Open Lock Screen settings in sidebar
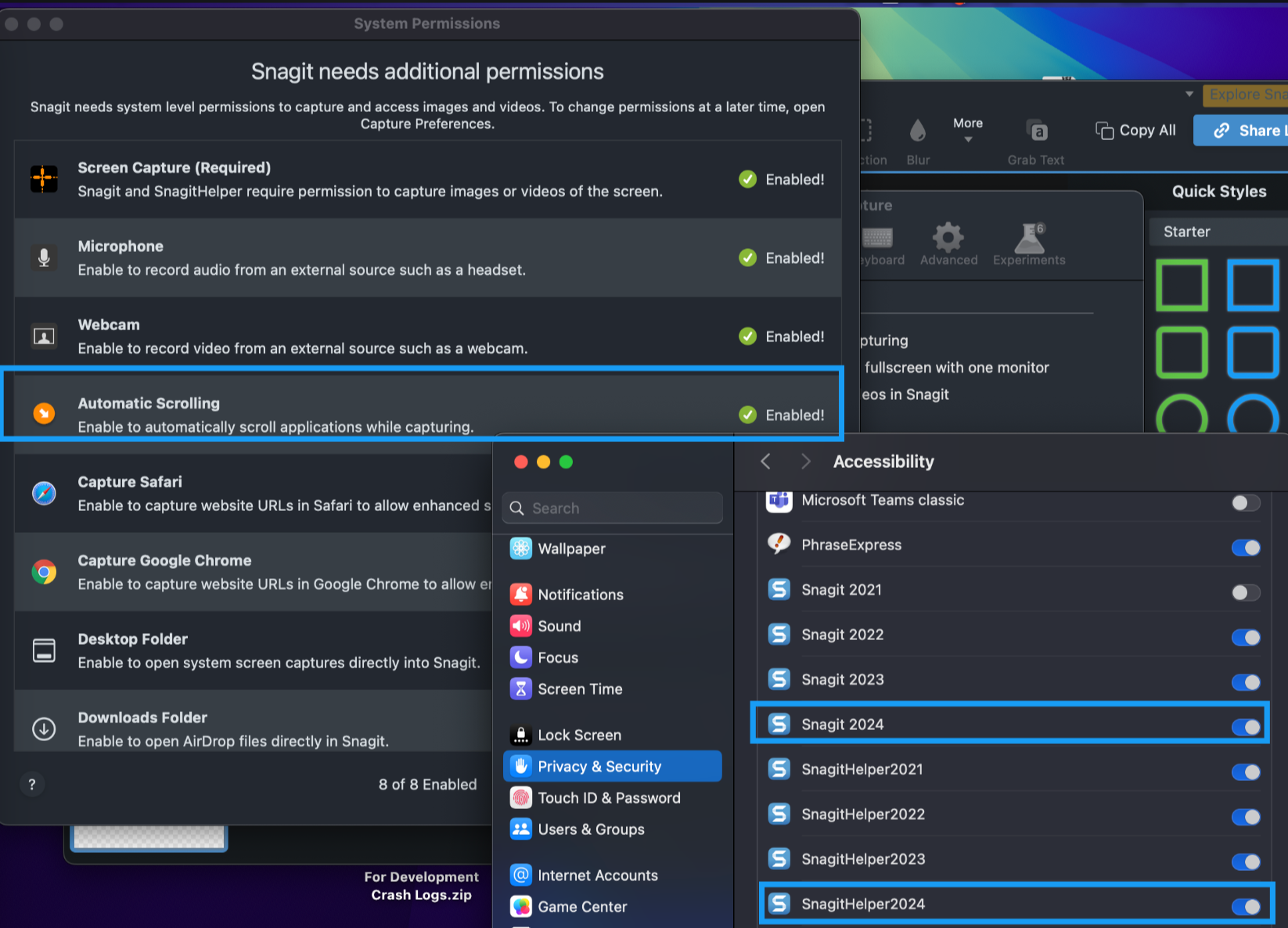Screen dimensions: 1288x928 [579, 735]
